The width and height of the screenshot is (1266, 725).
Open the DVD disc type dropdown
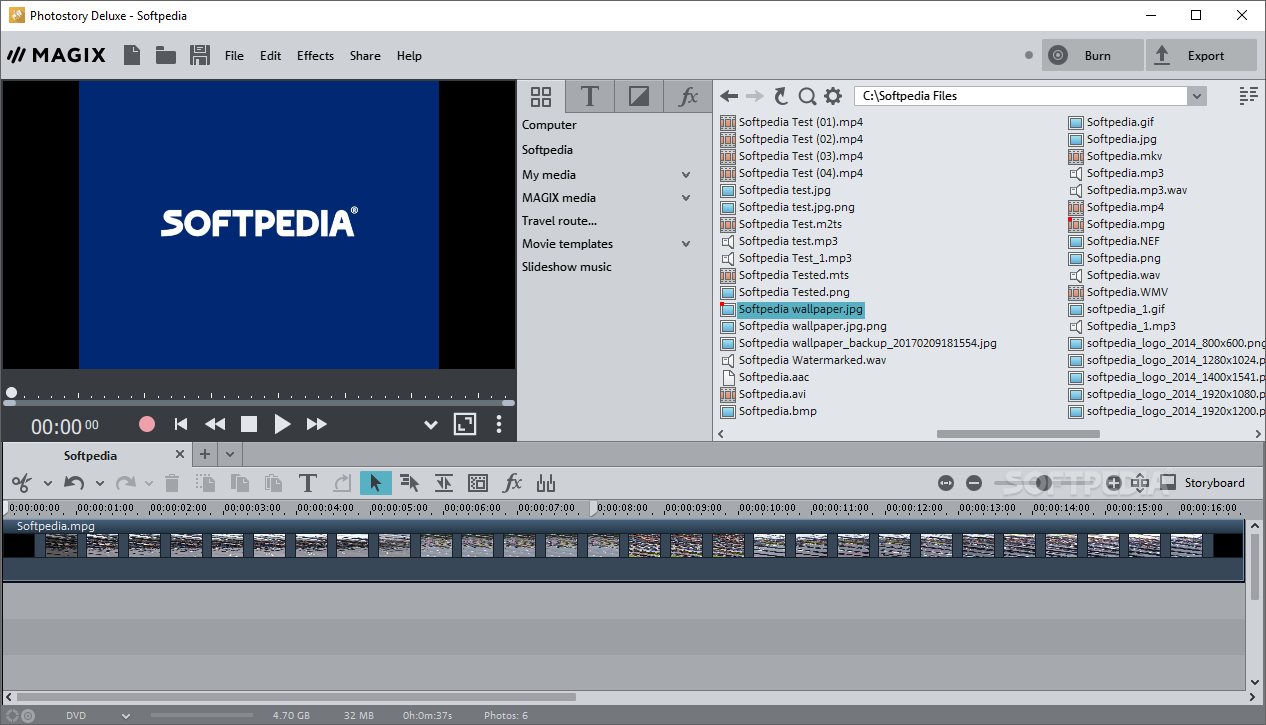pyautogui.click(x=126, y=716)
